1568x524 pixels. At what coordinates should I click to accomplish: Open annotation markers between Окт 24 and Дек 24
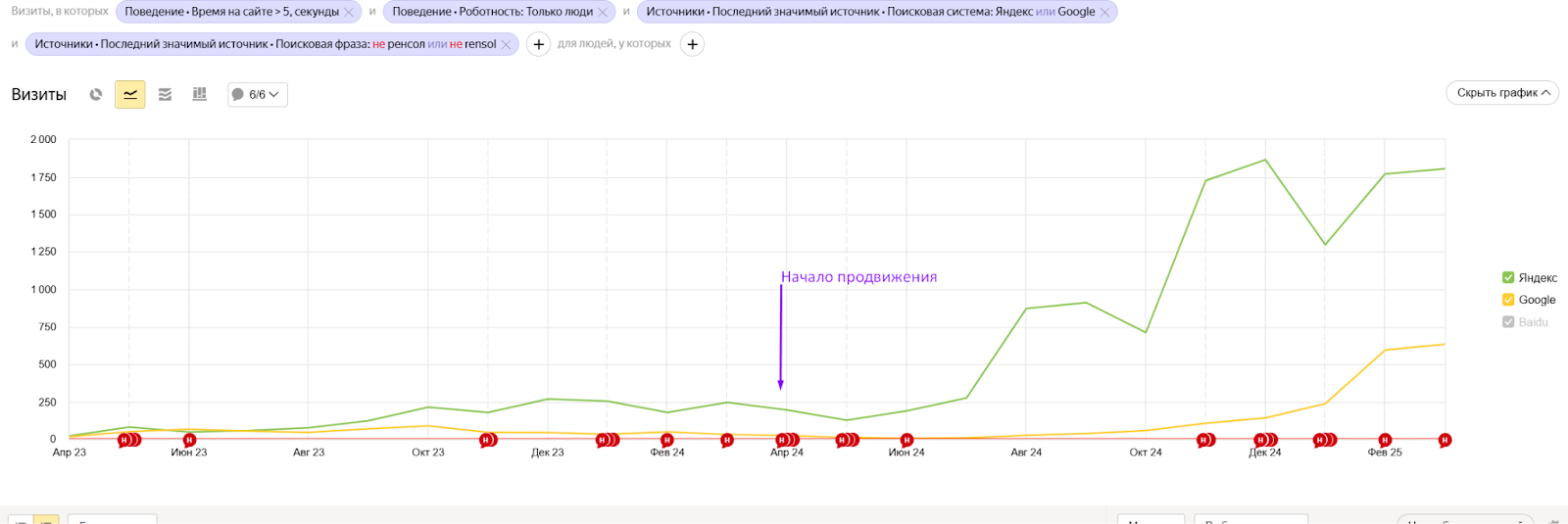coord(1206,441)
